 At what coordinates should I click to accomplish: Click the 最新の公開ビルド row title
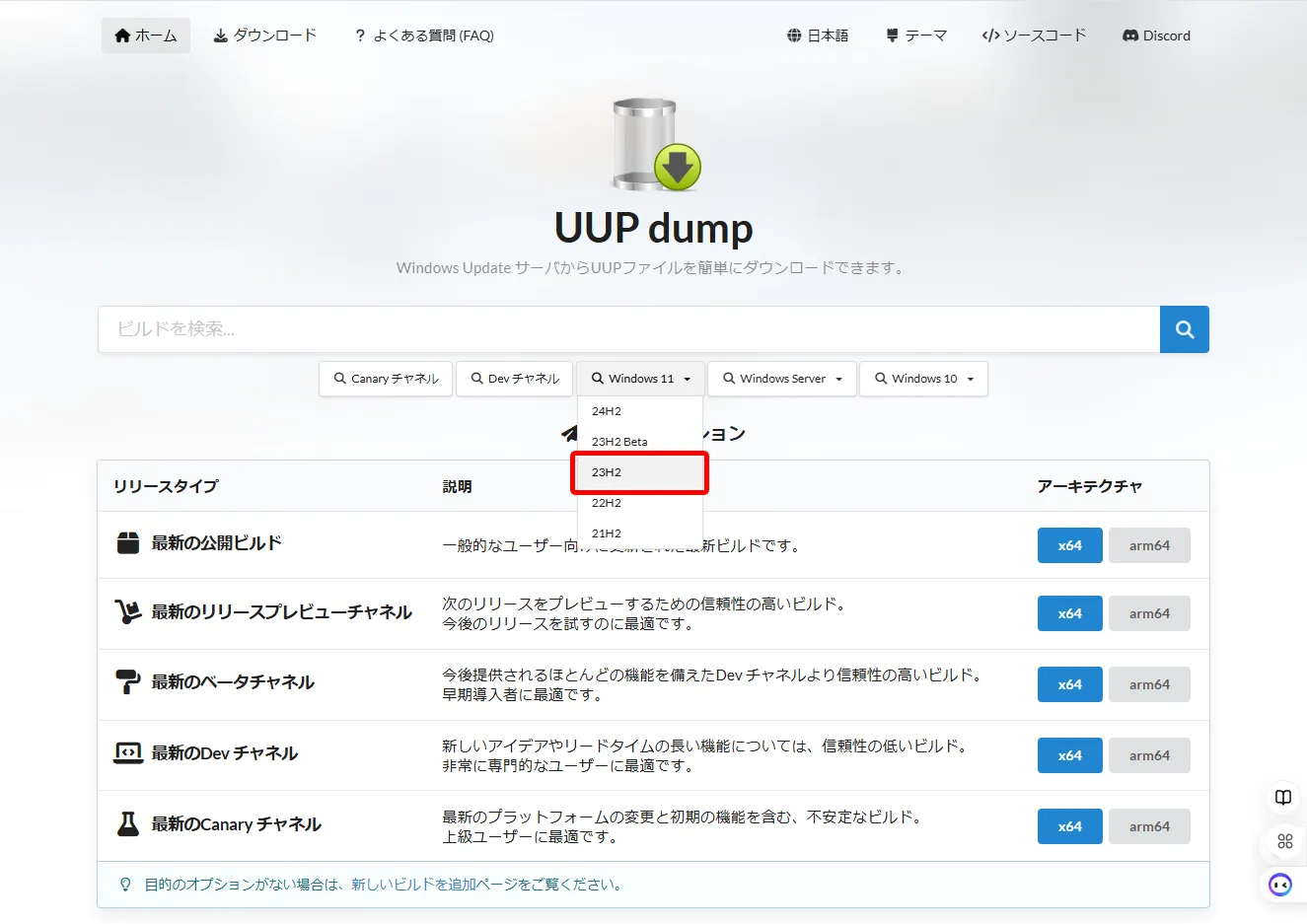216,543
